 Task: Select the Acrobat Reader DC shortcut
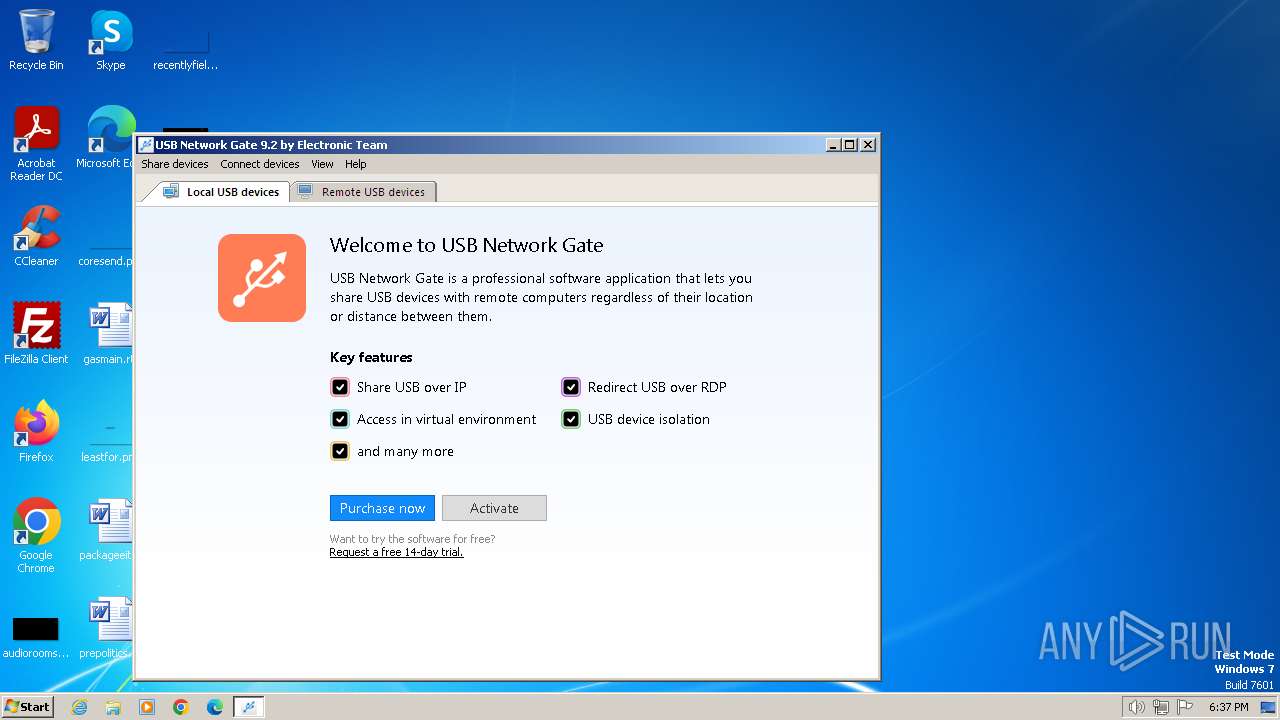(x=36, y=144)
